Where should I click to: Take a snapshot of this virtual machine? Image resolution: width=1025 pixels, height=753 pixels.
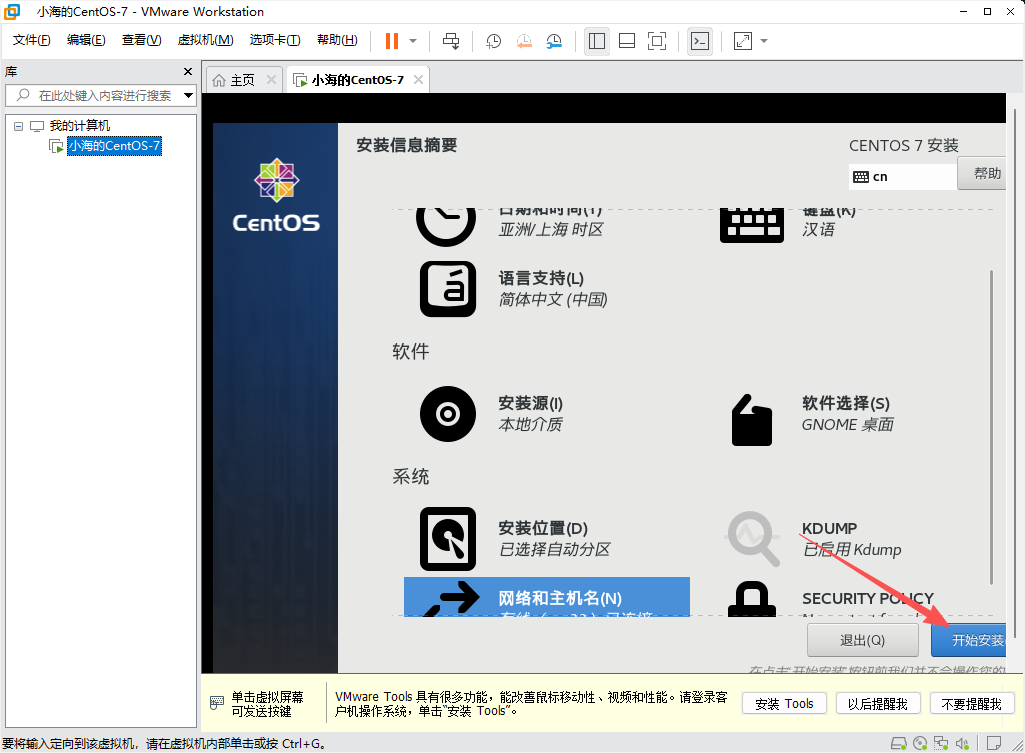(494, 41)
